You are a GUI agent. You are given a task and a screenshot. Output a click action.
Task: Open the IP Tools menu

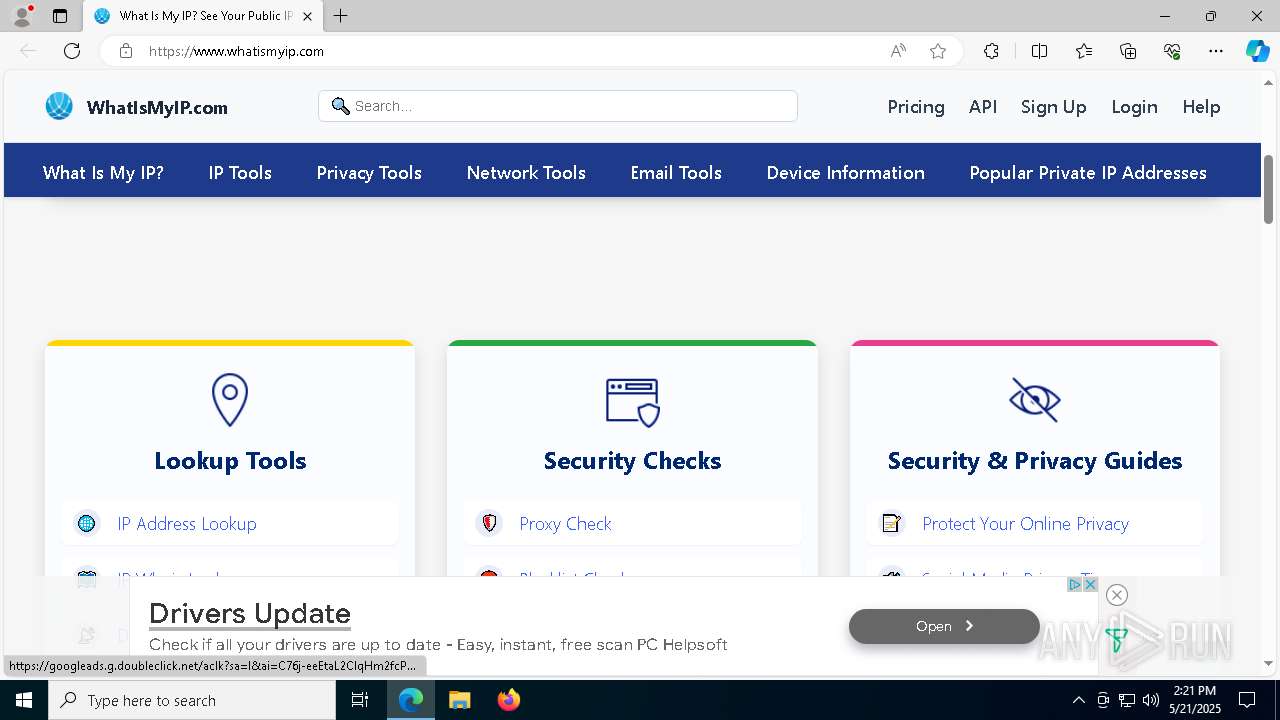[240, 173]
